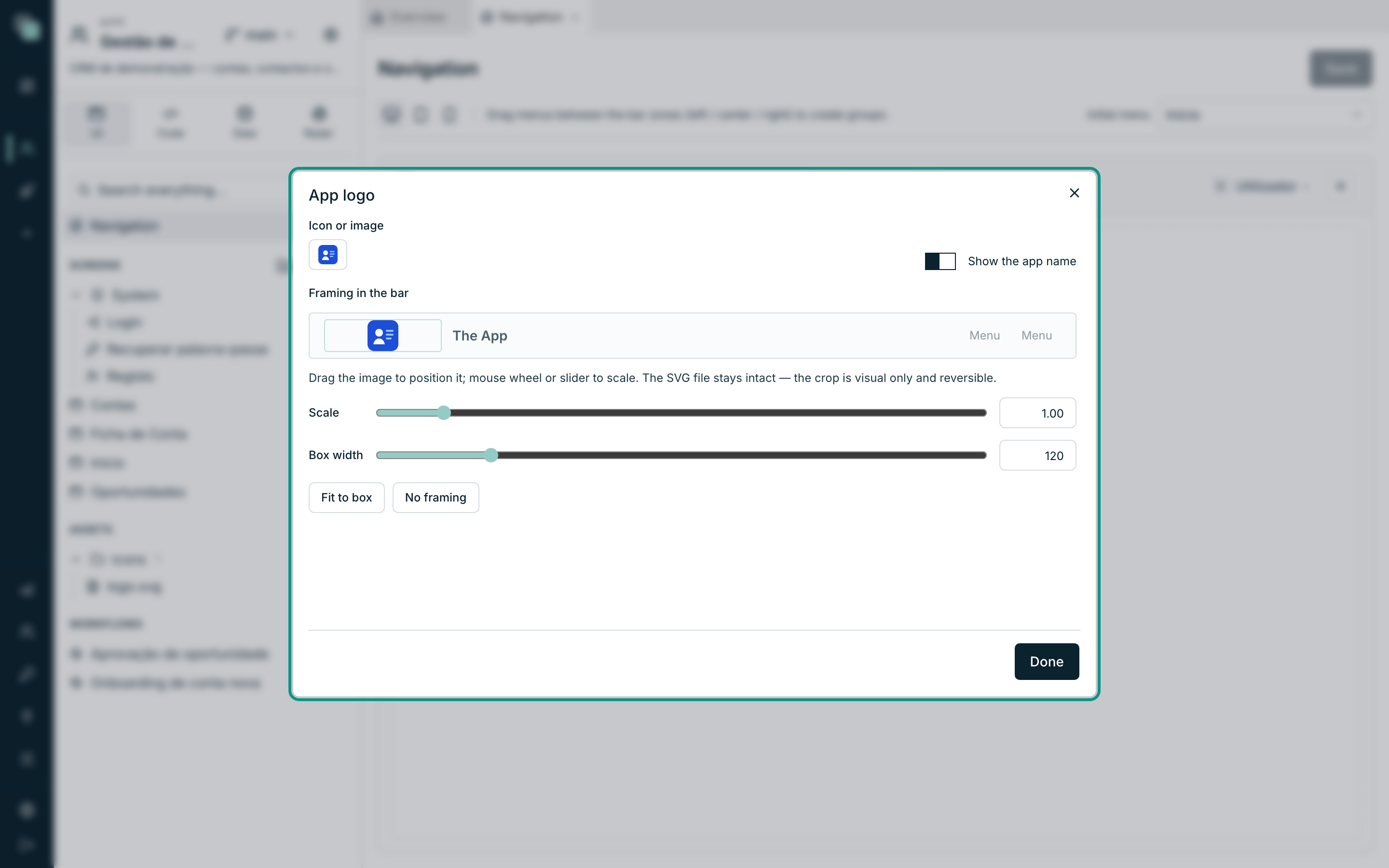Click the 'Framing in the bar' label

tap(358, 293)
